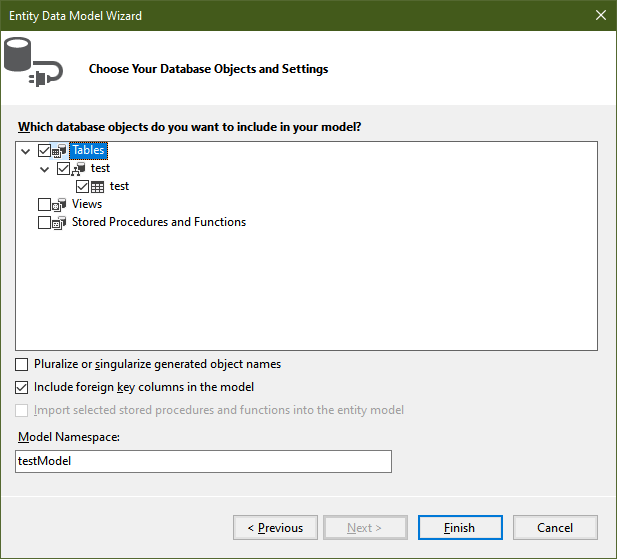This screenshot has width=617, height=559.
Task: Click the Finish button
Action: click(x=460, y=528)
